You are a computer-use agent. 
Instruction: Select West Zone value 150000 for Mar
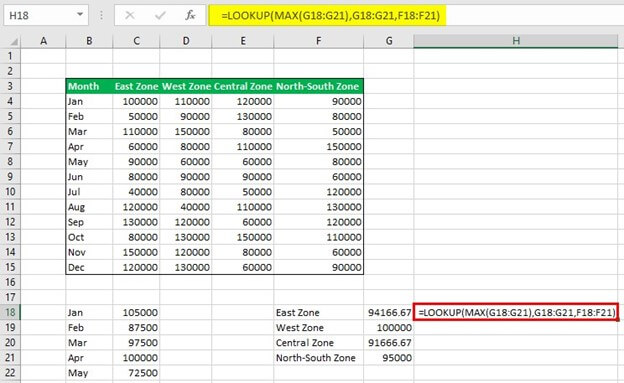[x=186, y=132]
